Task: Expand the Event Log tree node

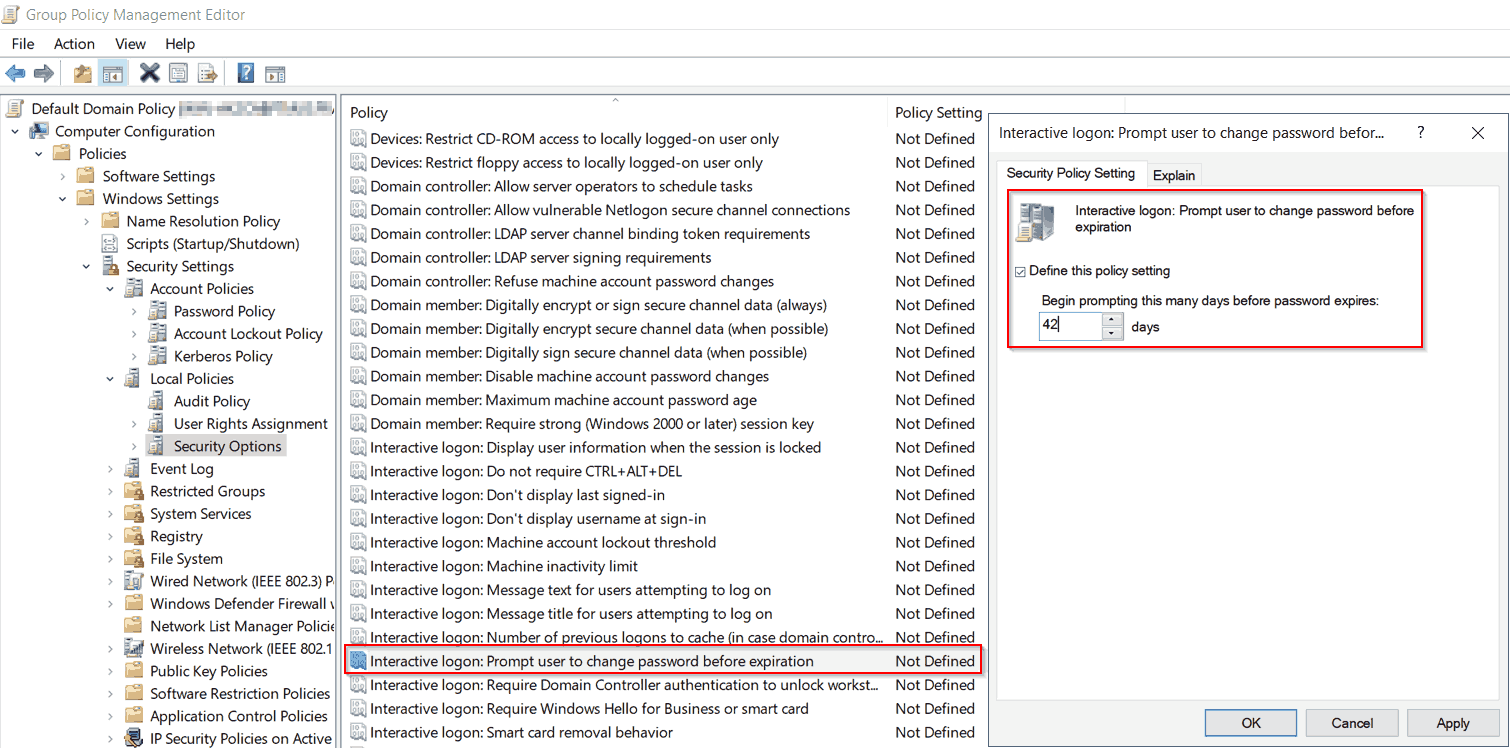Action: tap(112, 468)
